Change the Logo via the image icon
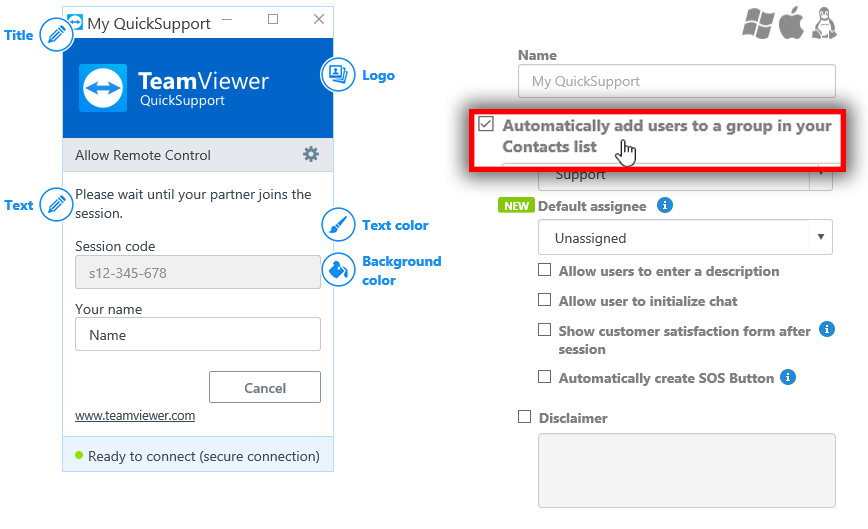 pos(338,74)
